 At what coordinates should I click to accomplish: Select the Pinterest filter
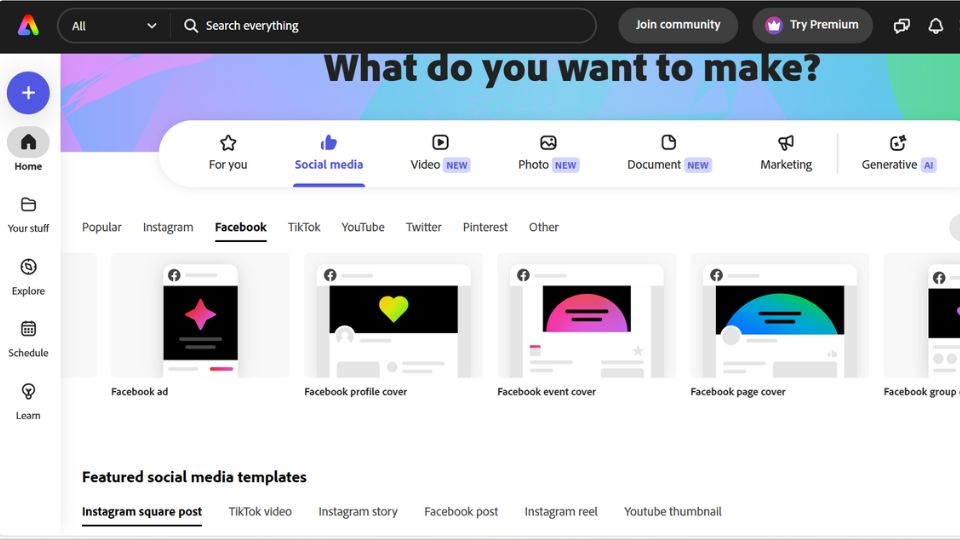(x=486, y=227)
